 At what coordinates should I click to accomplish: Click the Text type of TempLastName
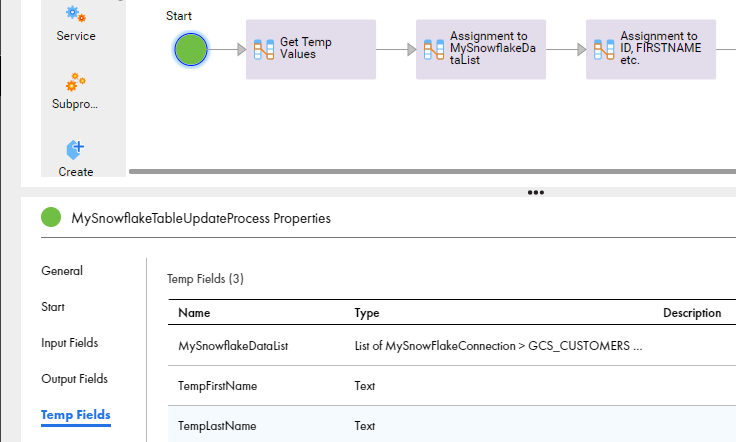point(365,426)
